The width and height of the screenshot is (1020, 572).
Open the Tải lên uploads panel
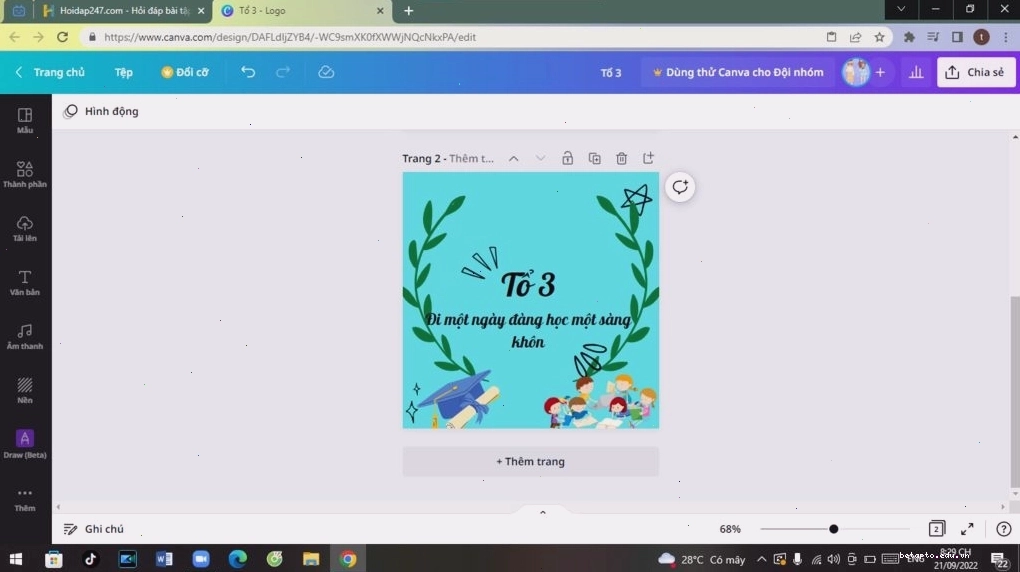[x=25, y=228]
